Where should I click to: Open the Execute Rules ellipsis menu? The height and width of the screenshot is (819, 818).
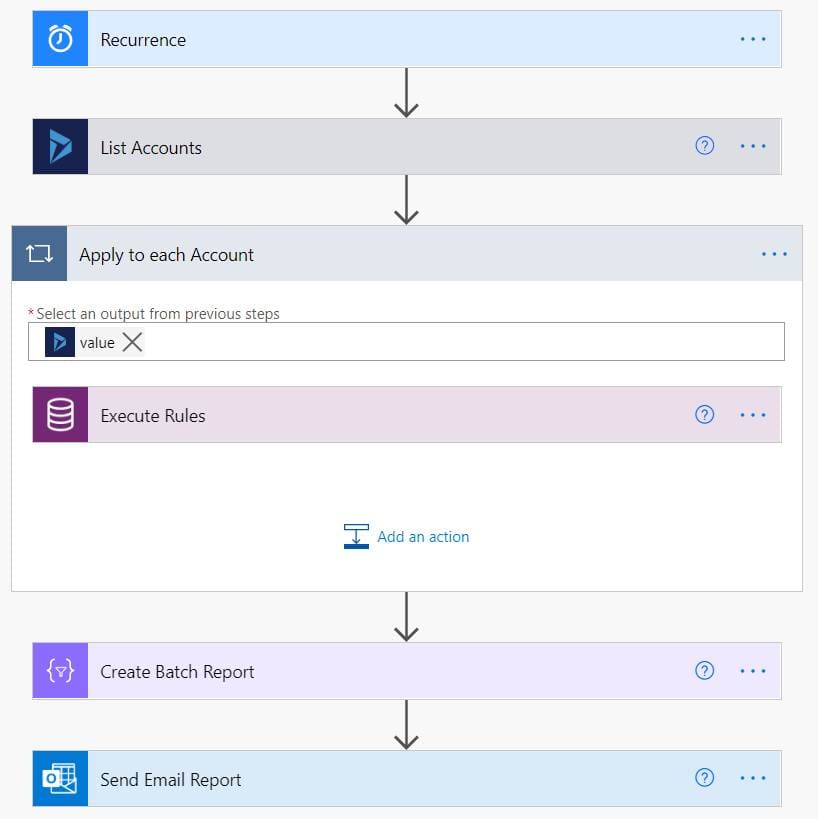752,414
